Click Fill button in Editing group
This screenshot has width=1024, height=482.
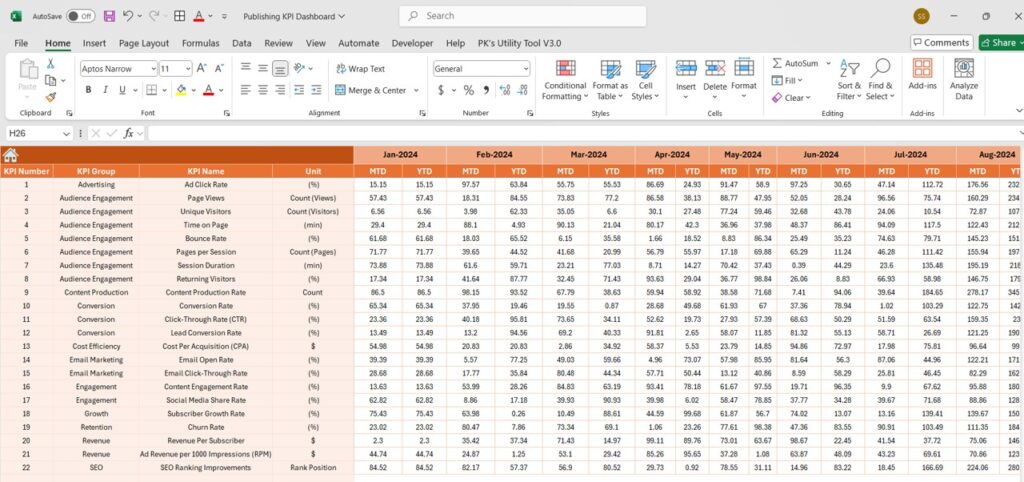click(x=787, y=80)
